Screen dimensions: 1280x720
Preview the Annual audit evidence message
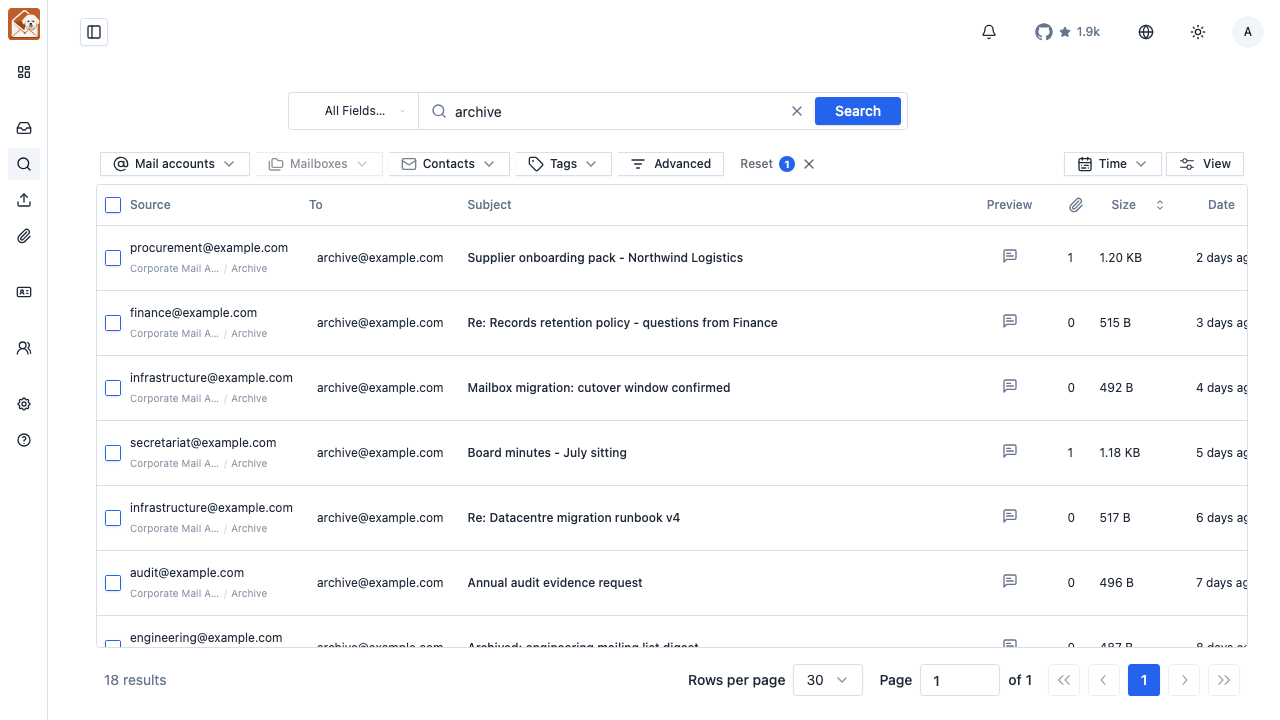click(x=1010, y=581)
